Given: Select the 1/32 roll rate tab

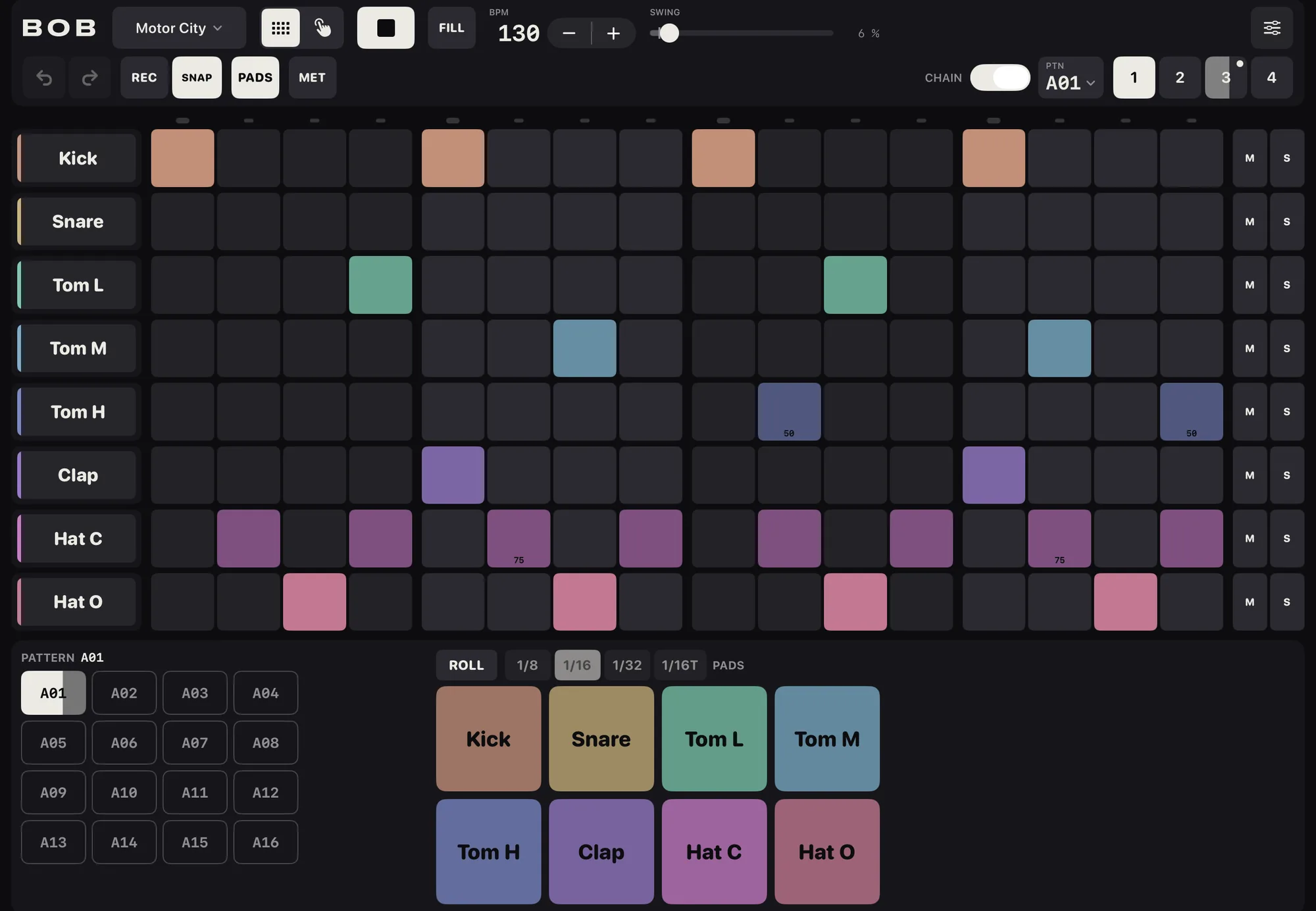Looking at the screenshot, I should click(627, 665).
